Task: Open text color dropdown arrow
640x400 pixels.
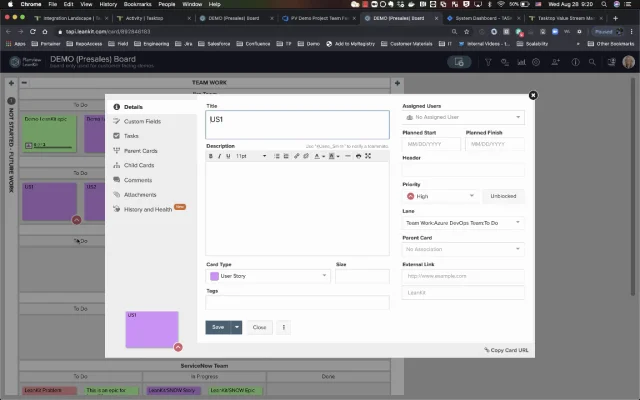Action: (x=323, y=156)
